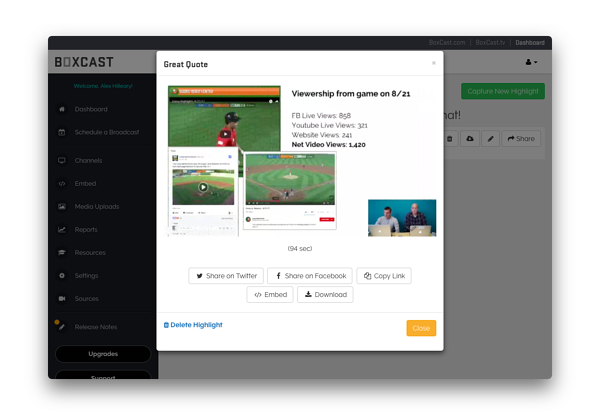Click the cloud download icon in toolbar
600x415 pixels.
point(470,139)
